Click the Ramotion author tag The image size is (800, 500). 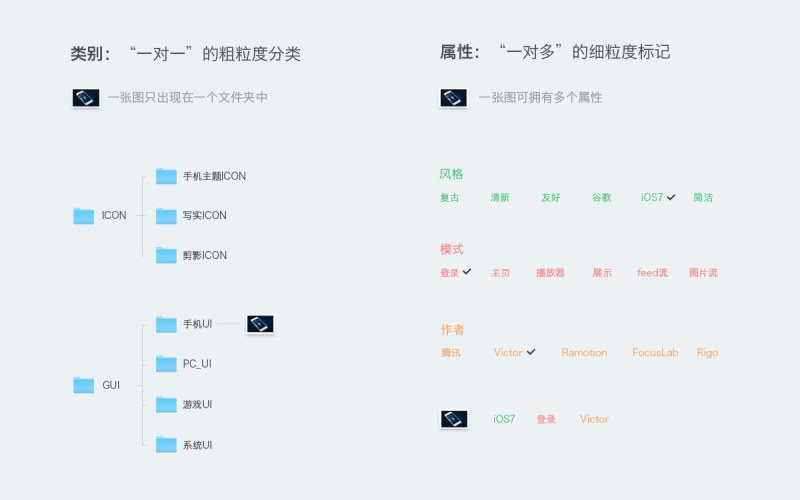pyautogui.click(x=584, y=352)
